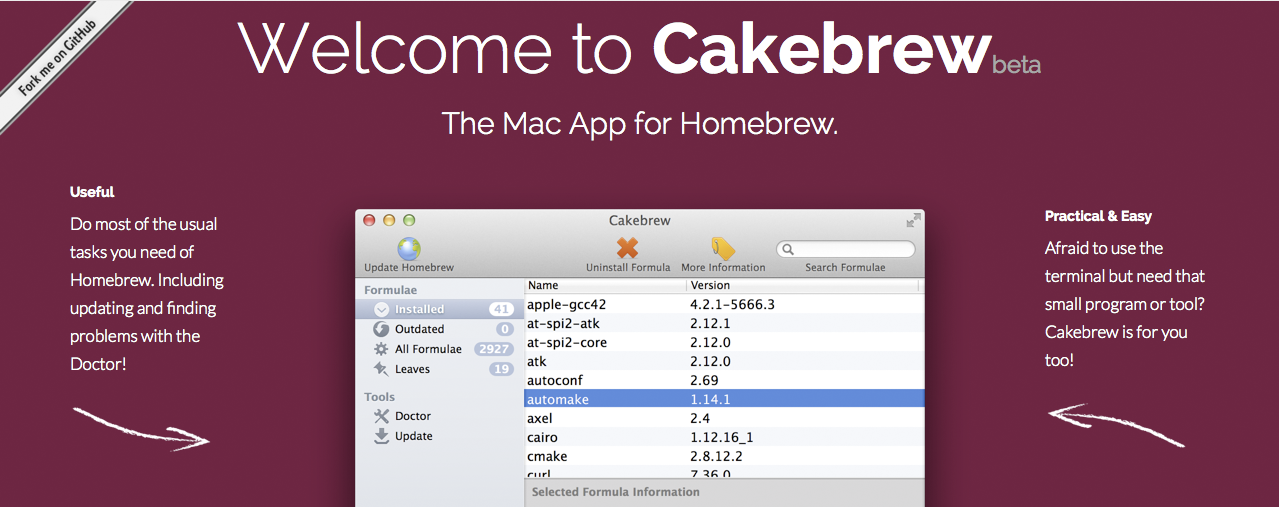Select Leaves in the sidebar
Viewport: 1279px width, 507px height.
[x=440, y=369]
